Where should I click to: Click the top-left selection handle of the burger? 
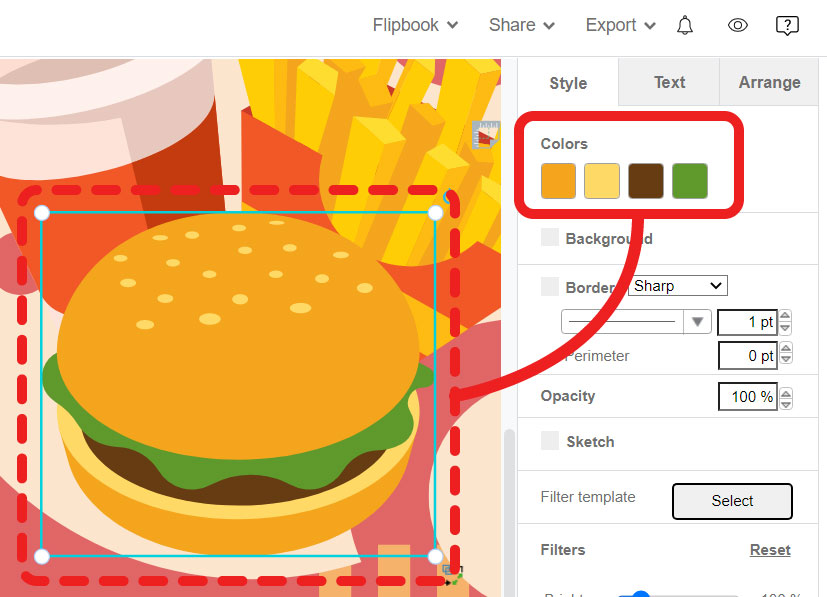coord(42,213)
